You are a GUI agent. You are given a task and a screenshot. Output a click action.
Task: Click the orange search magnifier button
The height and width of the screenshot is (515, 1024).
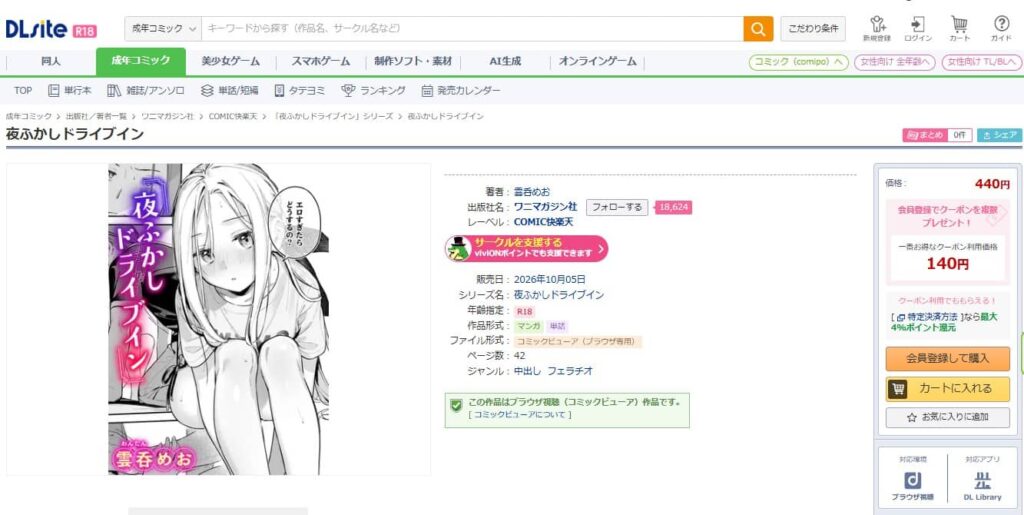[x=758, y=29]
